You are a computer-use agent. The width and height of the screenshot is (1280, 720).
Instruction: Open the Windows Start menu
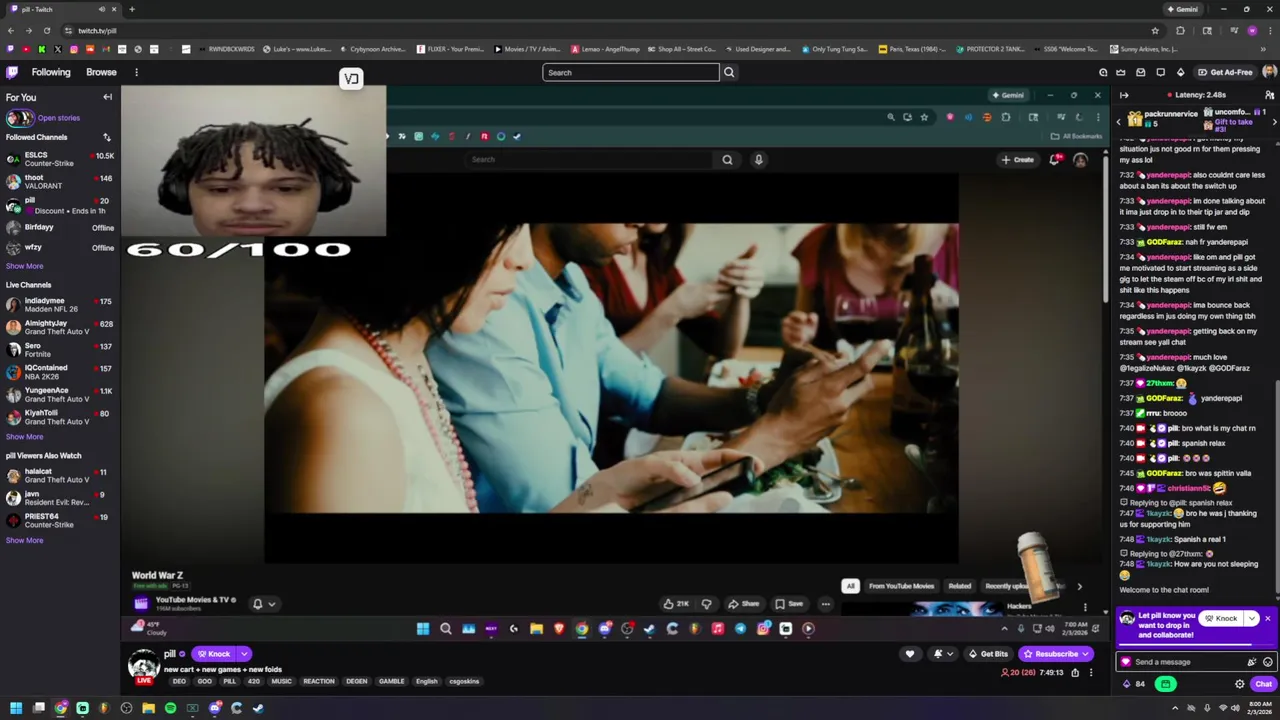[x=16, y=708]
